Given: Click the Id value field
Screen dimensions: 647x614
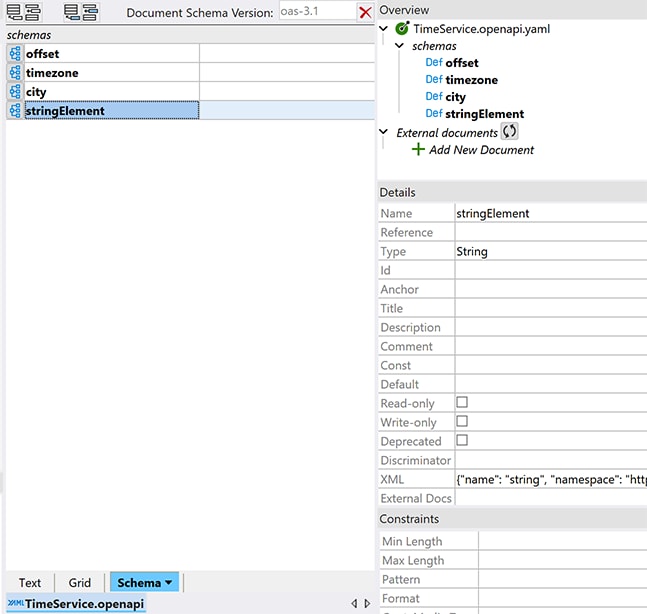Looking at the screenshot, I should pyautogui.click(x=551, y=270).
